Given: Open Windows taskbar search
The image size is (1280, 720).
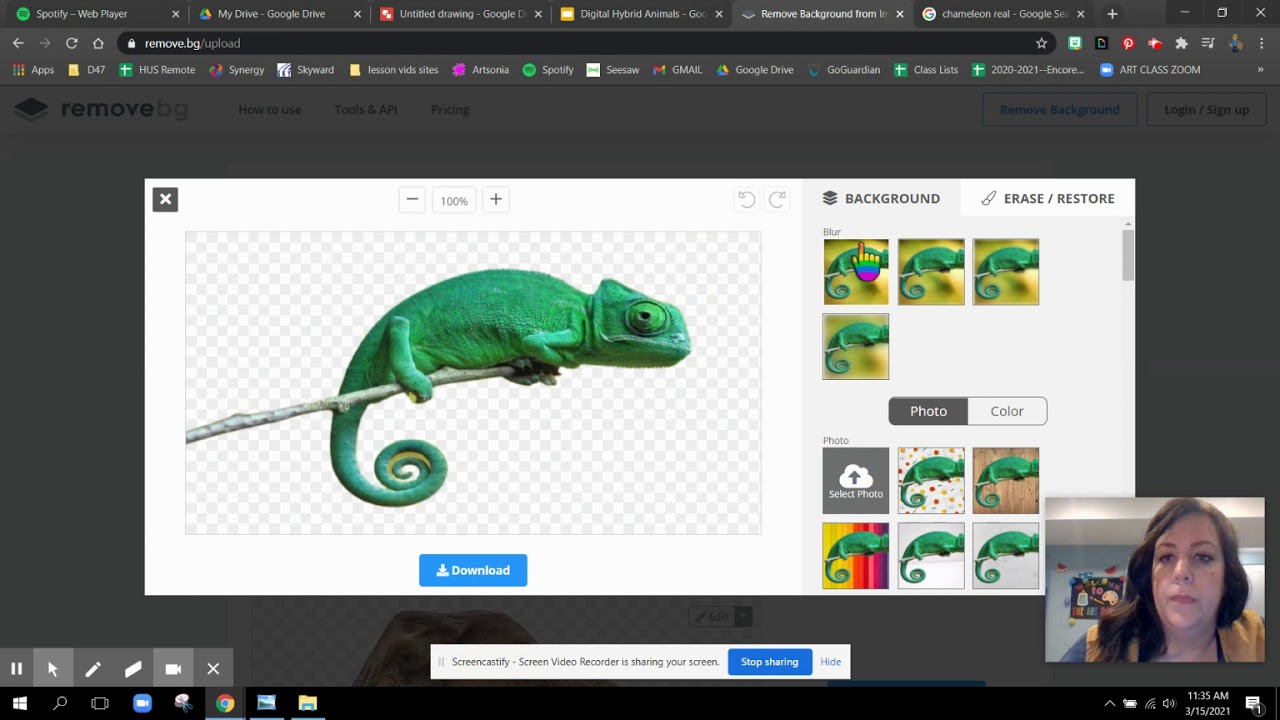Looking at the screenshot, I should tap(60, 703).
